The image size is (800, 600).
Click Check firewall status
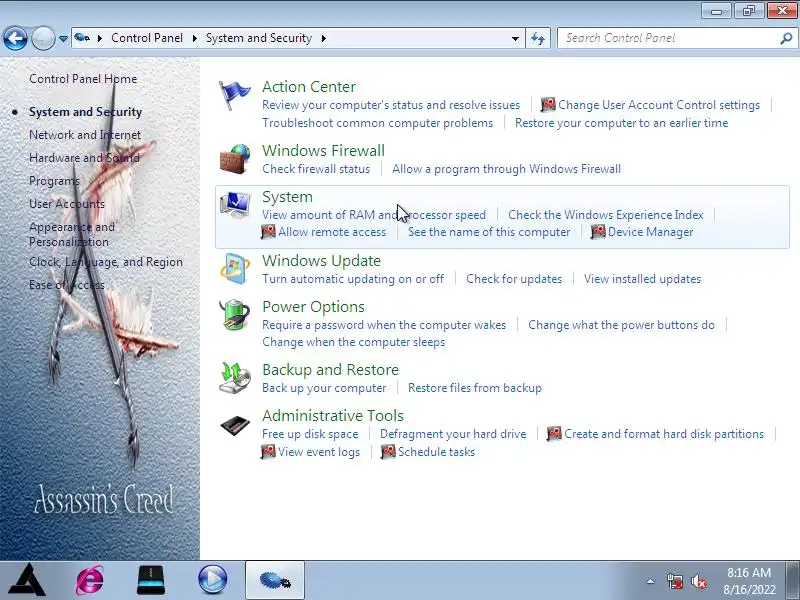316,169
